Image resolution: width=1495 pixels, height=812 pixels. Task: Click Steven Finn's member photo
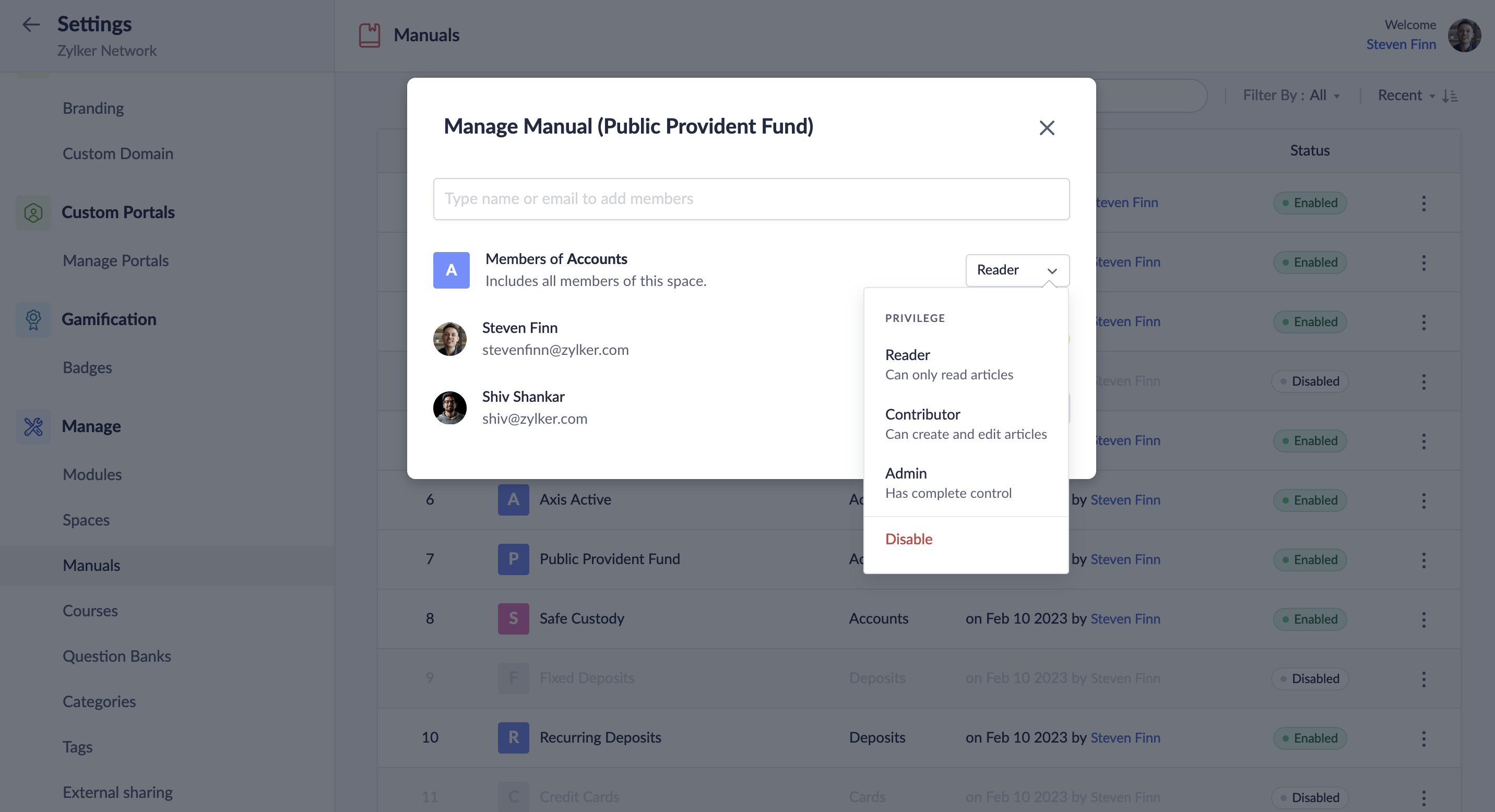coord(450,339)
